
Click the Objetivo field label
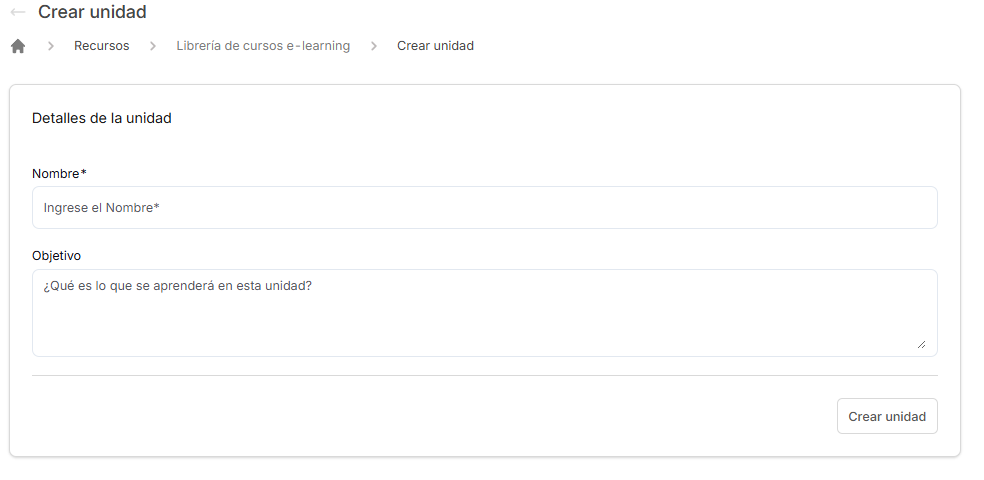point(56,256)
